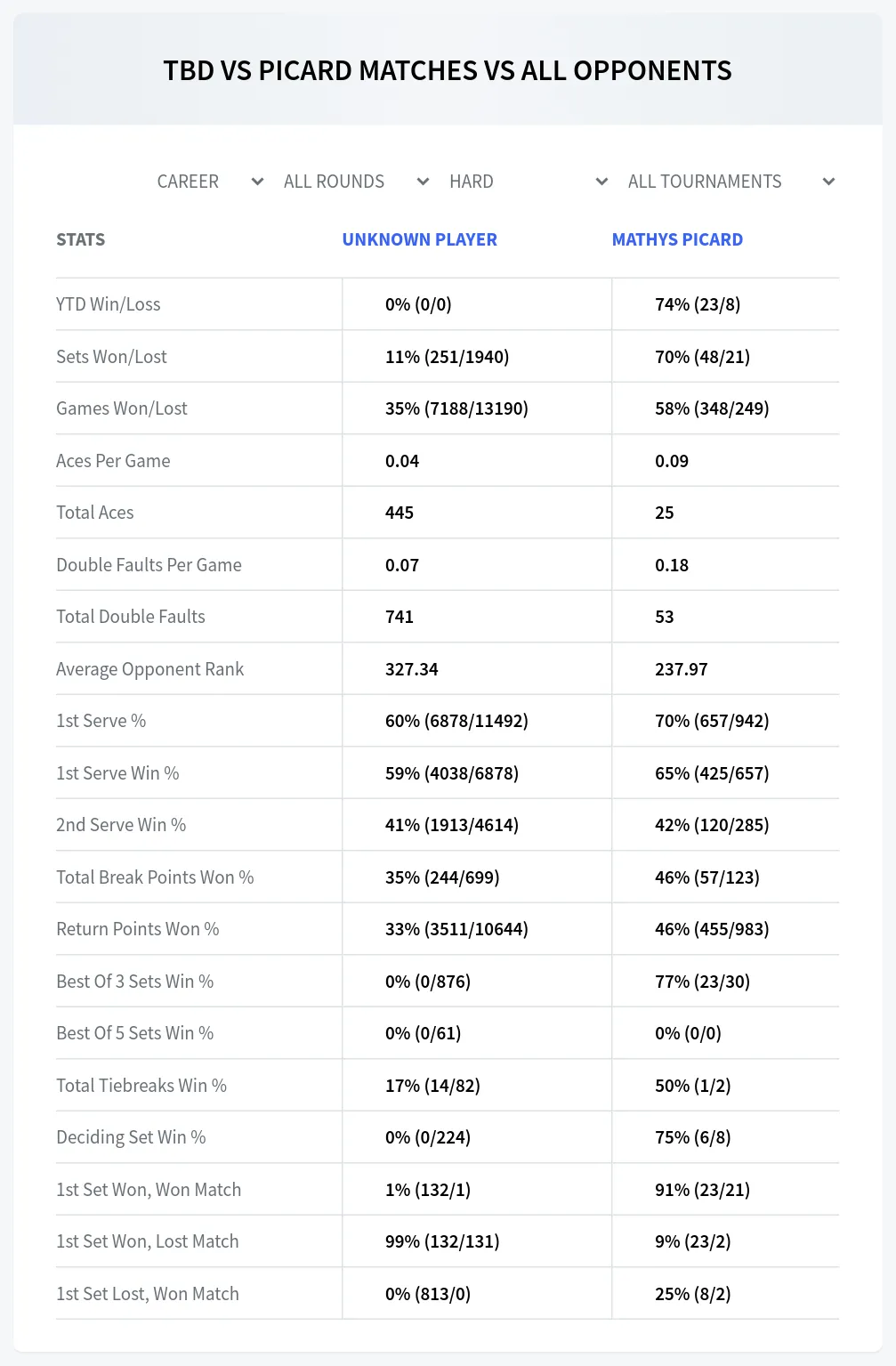Screen dimensions: 896x1366
Task: Select the YTD Win/Loss row label
Action: pyautogui.click(x=109, y=304)
